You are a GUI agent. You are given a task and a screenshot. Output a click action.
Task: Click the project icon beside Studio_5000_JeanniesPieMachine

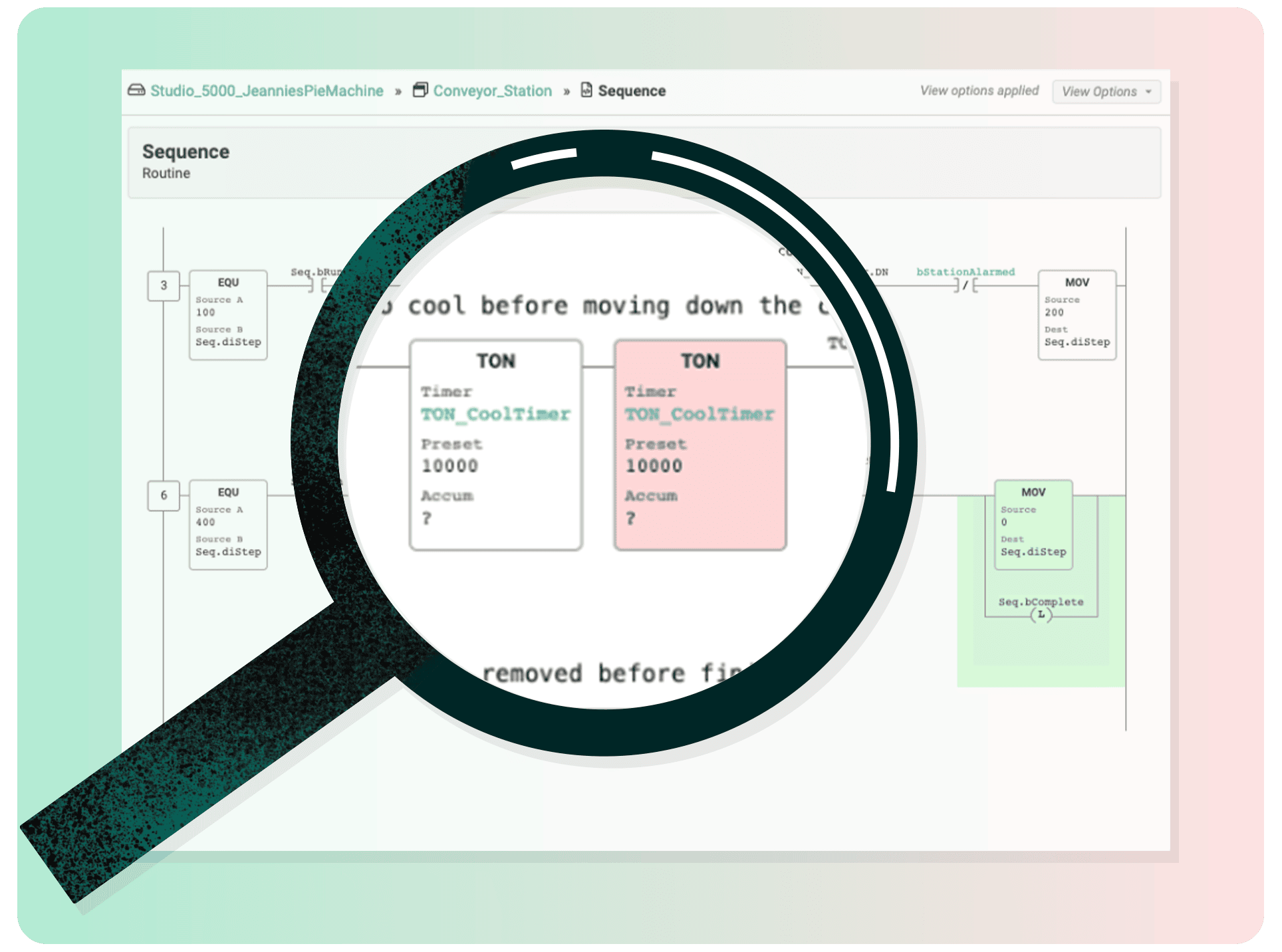[136, 91]
